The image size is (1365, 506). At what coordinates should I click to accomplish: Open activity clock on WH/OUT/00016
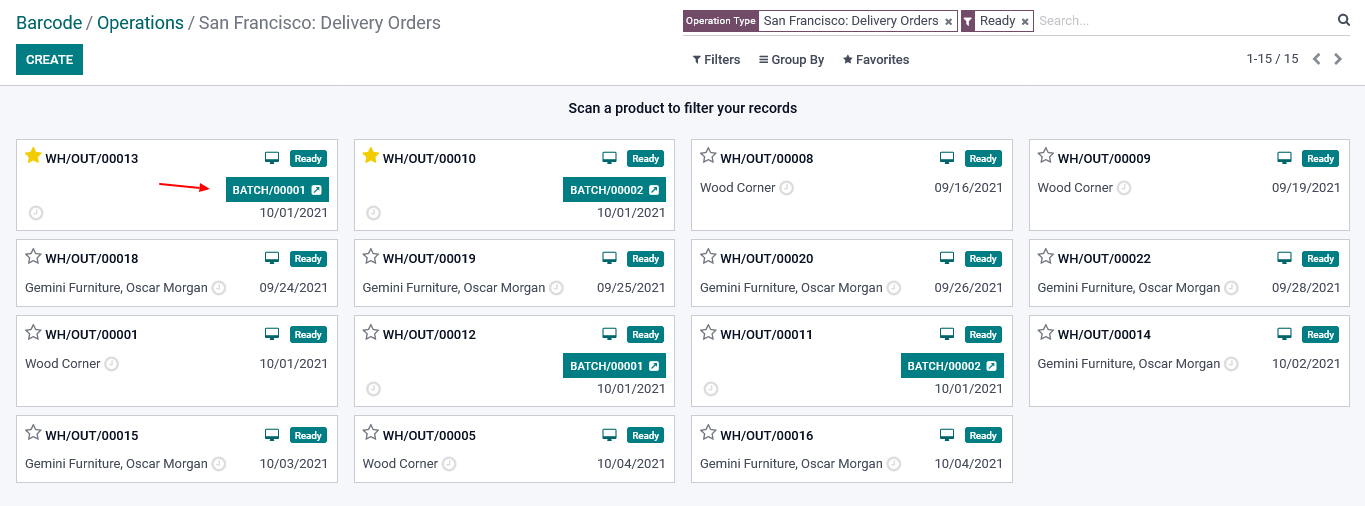coord(894,464)
